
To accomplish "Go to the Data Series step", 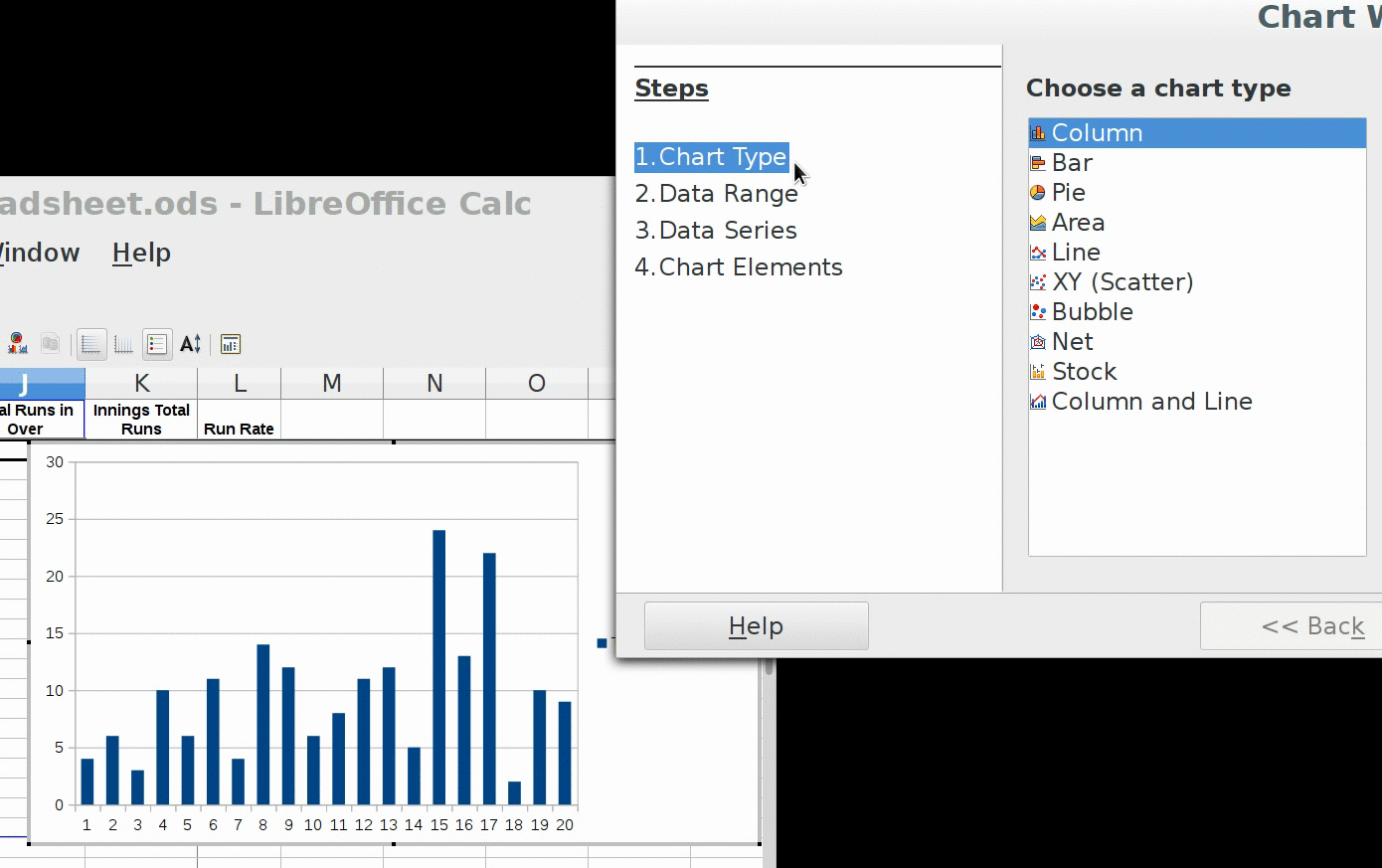I will (x=716, y=231).
